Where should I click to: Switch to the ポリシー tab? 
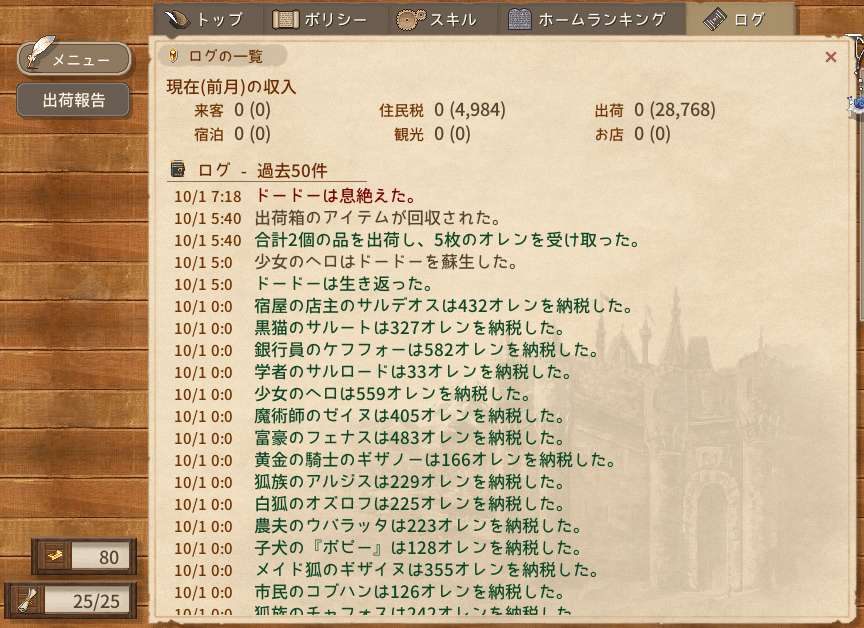tap(325, 20)
